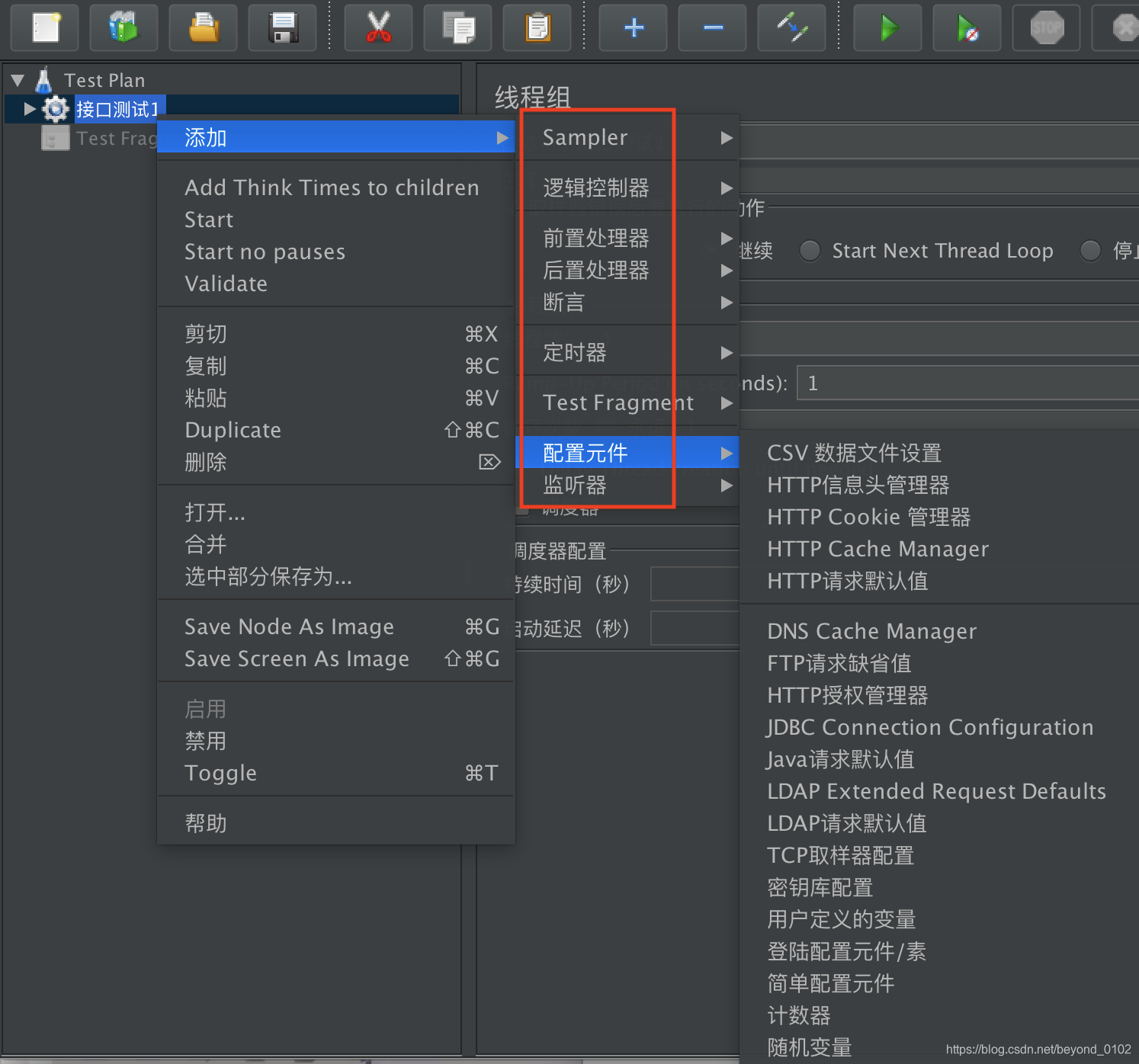Open the 添加 submenu
Viewport: 1139px width, 1064px height.
[335, 138]
